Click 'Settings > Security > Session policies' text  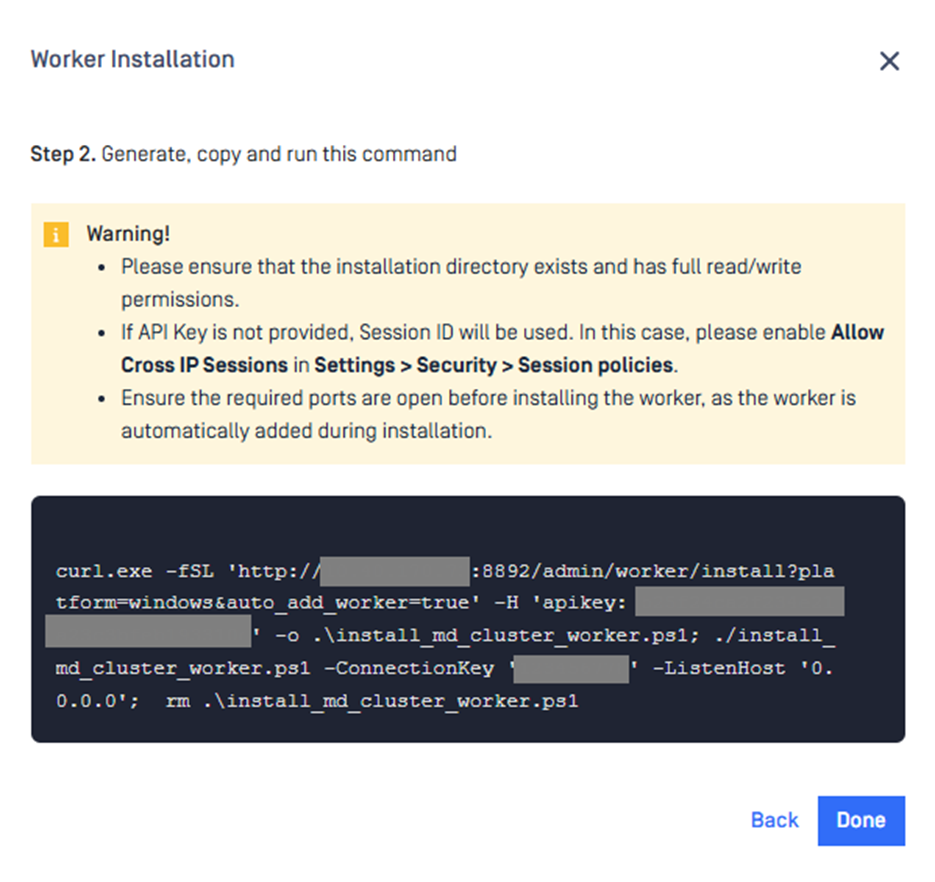pyautogui.click(x=495, y=365)
